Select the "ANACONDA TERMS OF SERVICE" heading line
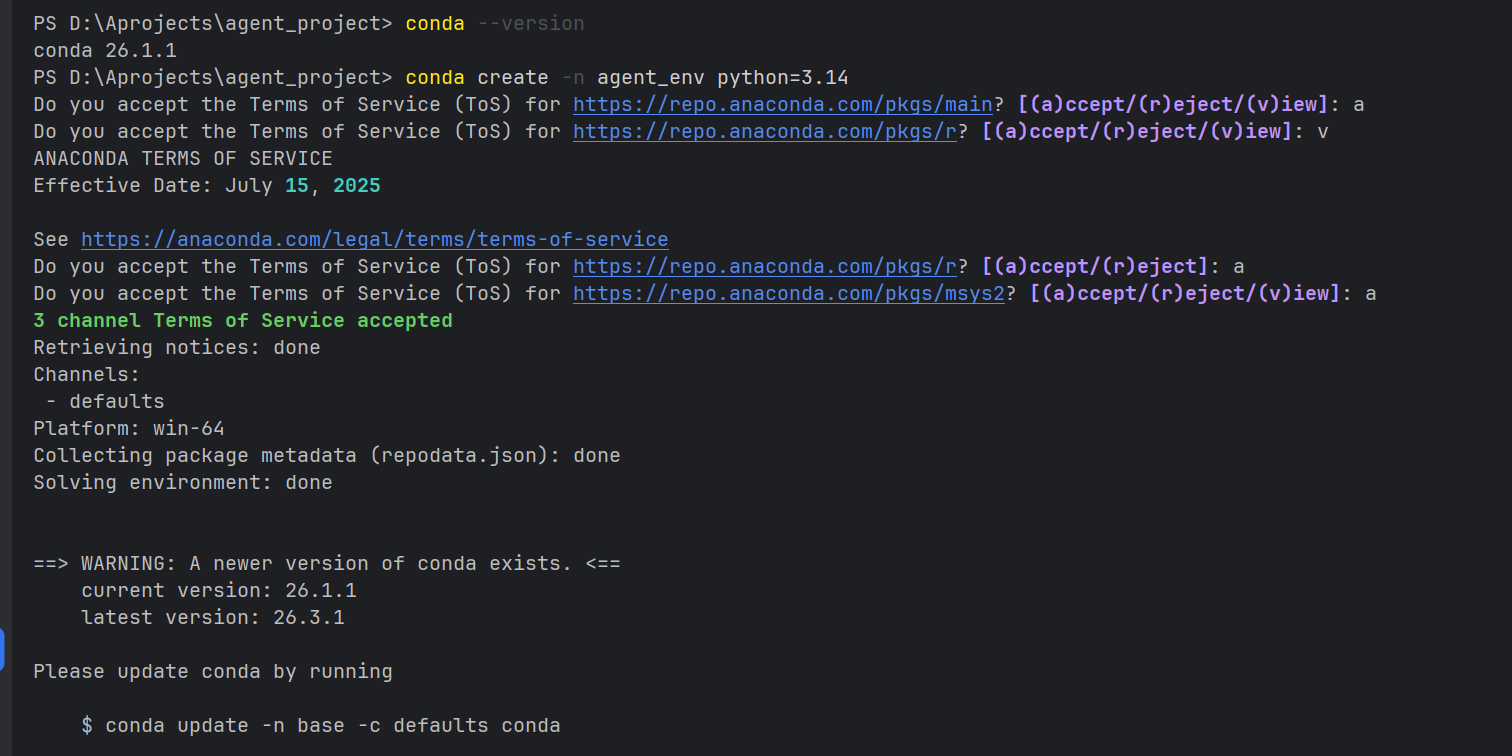Image resolution: width=1512 pixels, height=756 pixels. point(183,158)
